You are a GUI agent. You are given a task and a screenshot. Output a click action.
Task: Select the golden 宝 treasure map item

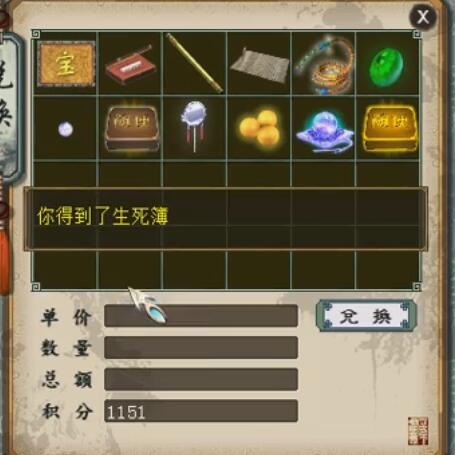(x=66, y=64)
